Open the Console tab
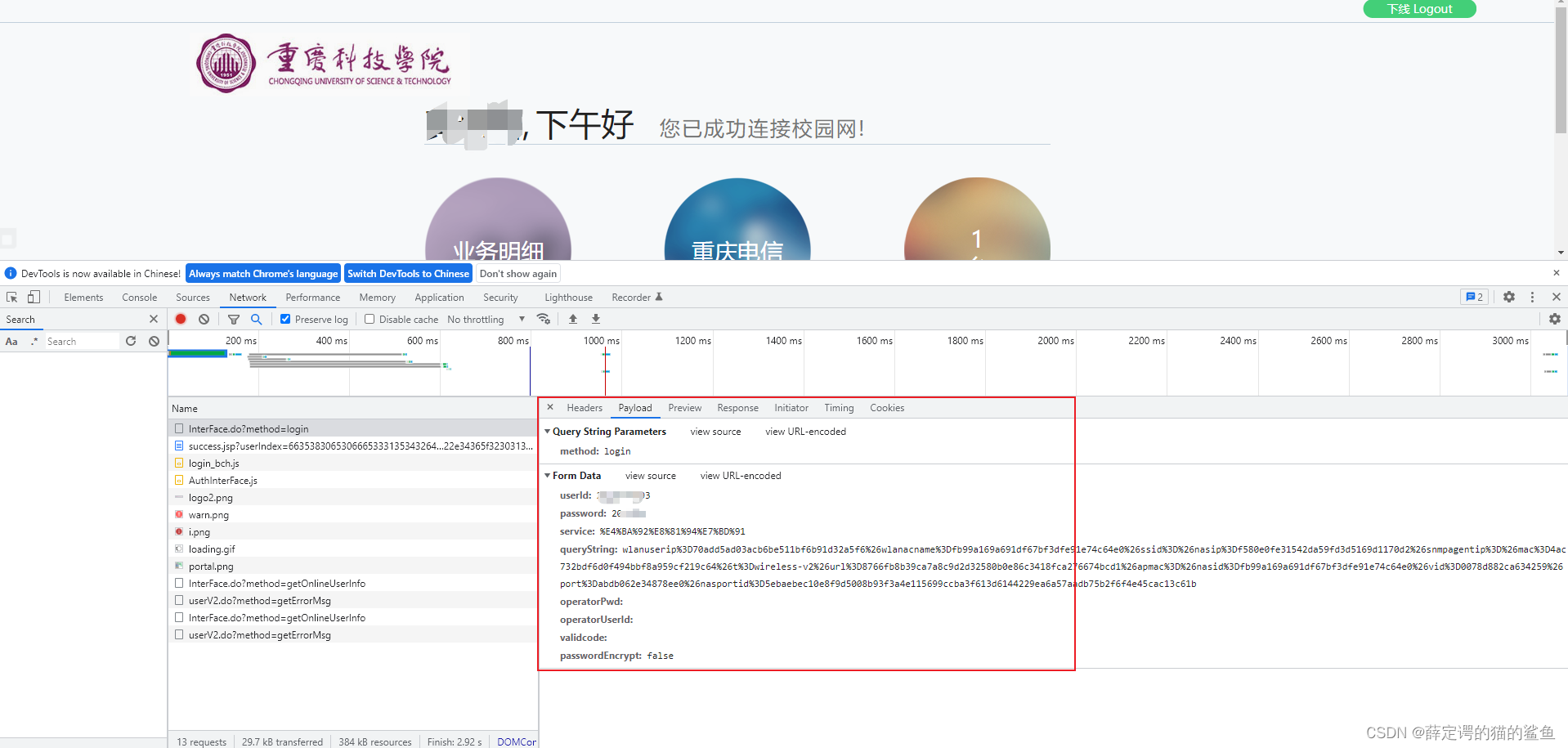1568x748 pixels. point(139,298)
